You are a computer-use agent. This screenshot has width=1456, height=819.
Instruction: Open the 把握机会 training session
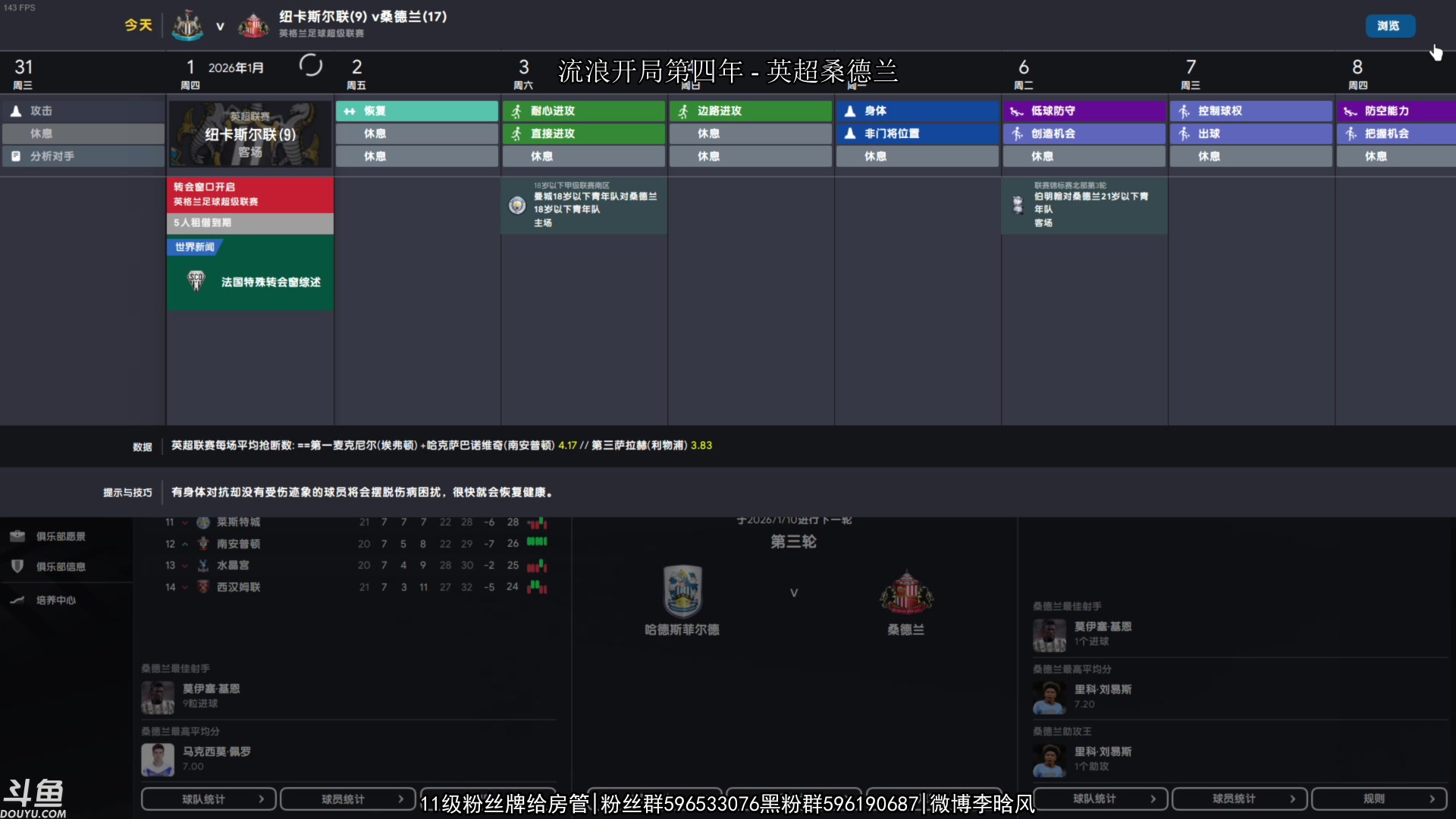click(1396, 133)
